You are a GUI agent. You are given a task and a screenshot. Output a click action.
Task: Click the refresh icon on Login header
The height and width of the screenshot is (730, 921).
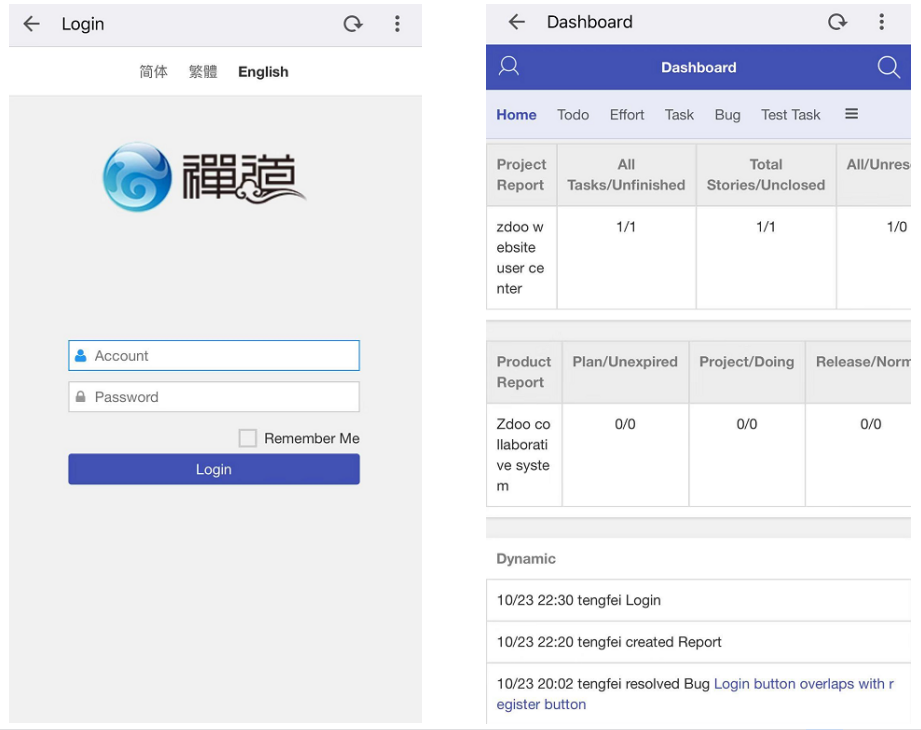point(353,24)
